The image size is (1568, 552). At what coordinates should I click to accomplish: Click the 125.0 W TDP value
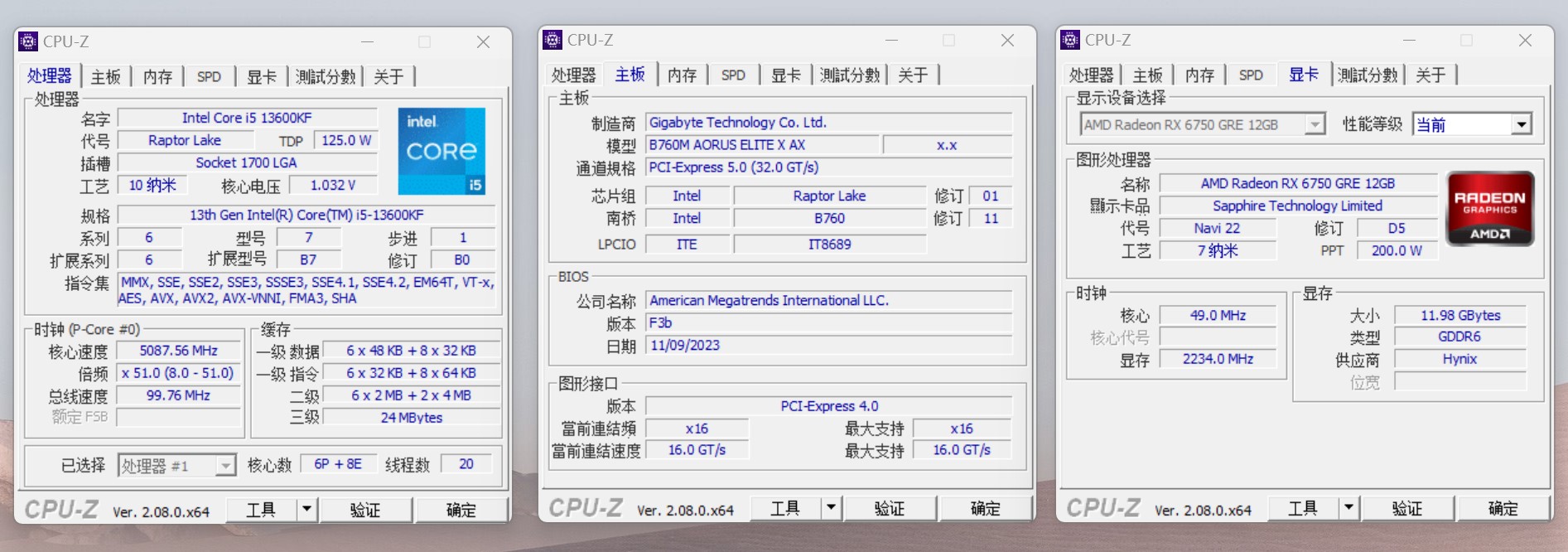point(346,140)
